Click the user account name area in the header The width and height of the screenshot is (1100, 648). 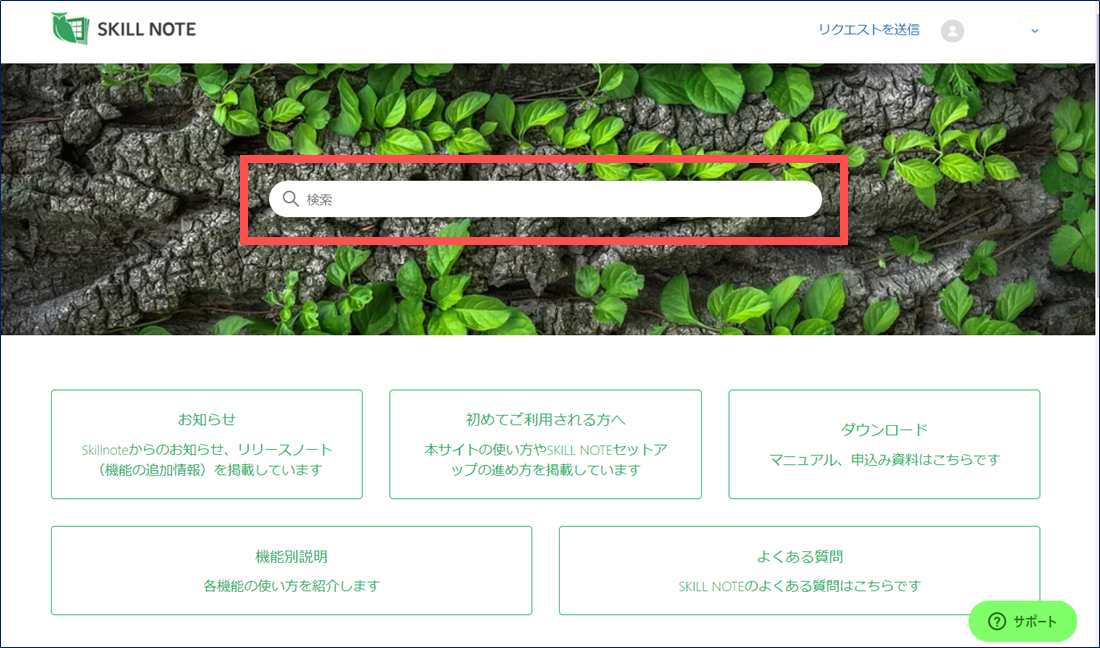click(x=995, y=31)
